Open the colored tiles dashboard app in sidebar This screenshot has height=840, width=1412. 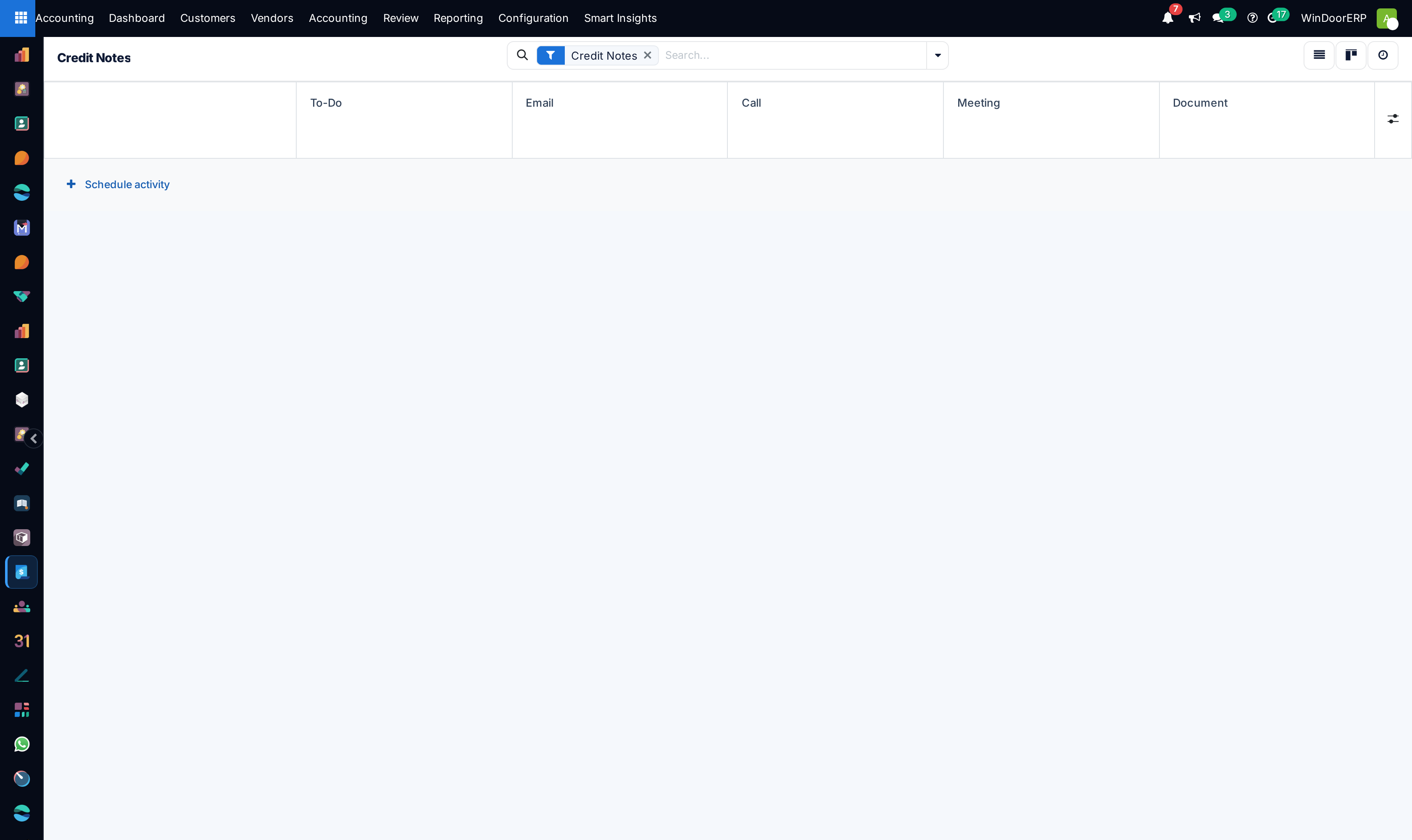[21, 710]
